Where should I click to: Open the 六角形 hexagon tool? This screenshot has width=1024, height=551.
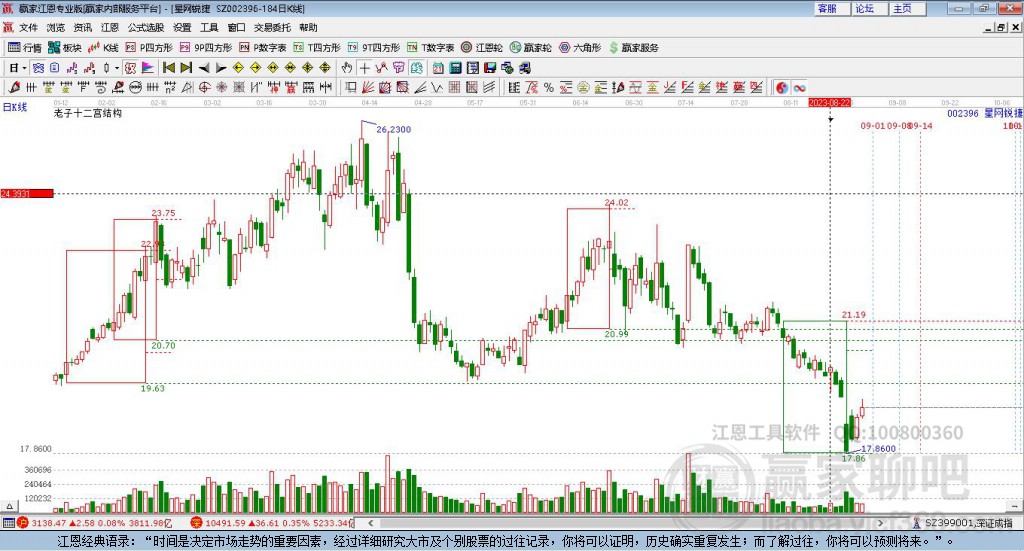[580, 48]
